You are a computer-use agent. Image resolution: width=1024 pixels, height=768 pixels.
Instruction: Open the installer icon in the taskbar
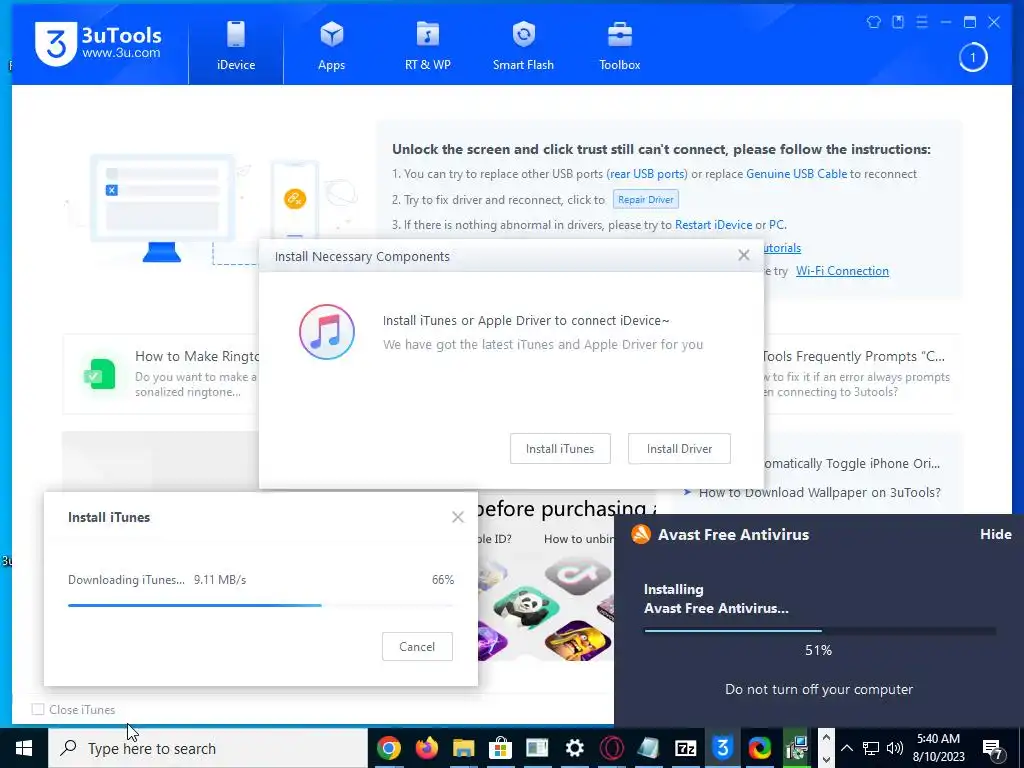coord(797,748)
